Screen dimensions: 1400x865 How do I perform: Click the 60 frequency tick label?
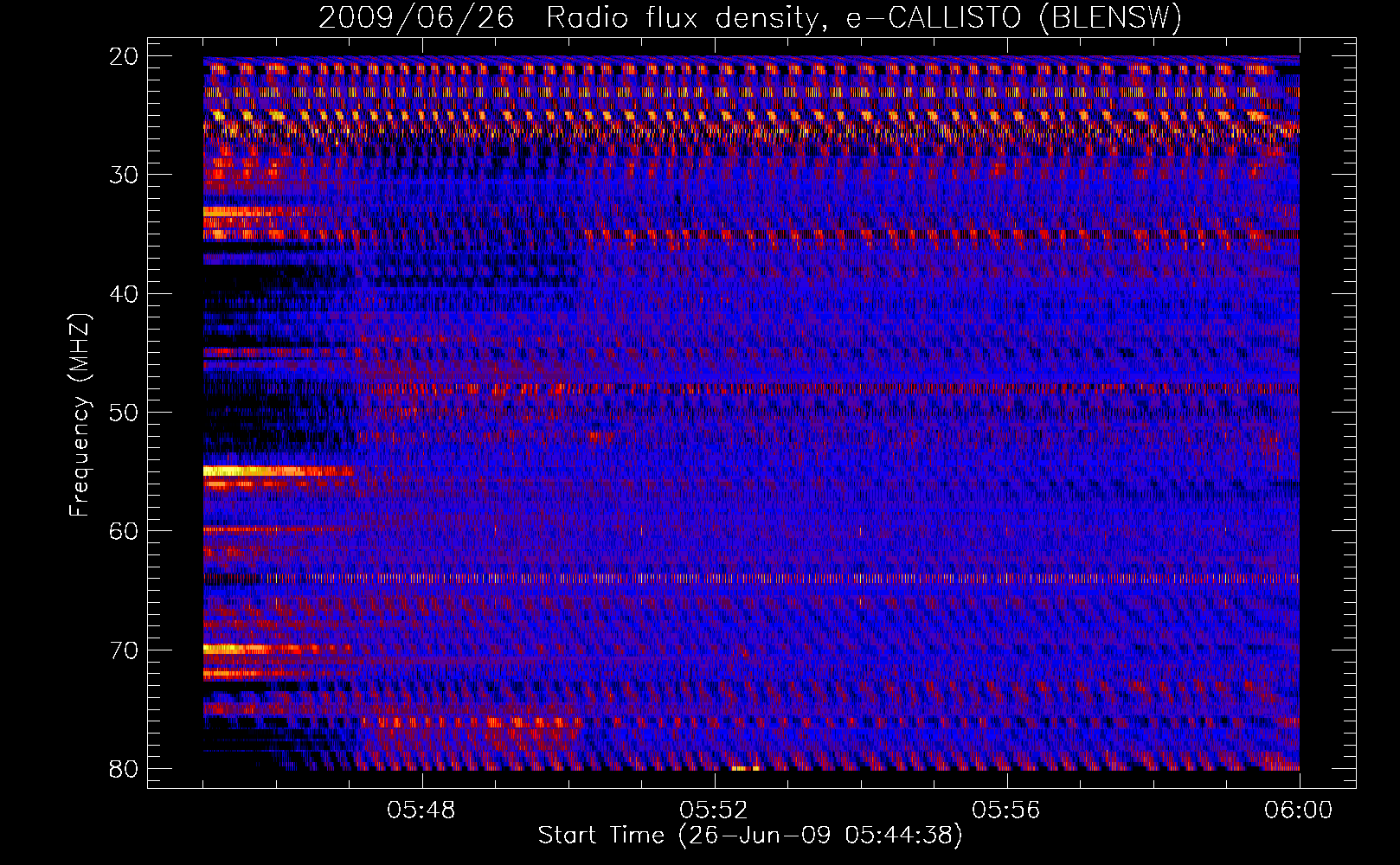125,531
